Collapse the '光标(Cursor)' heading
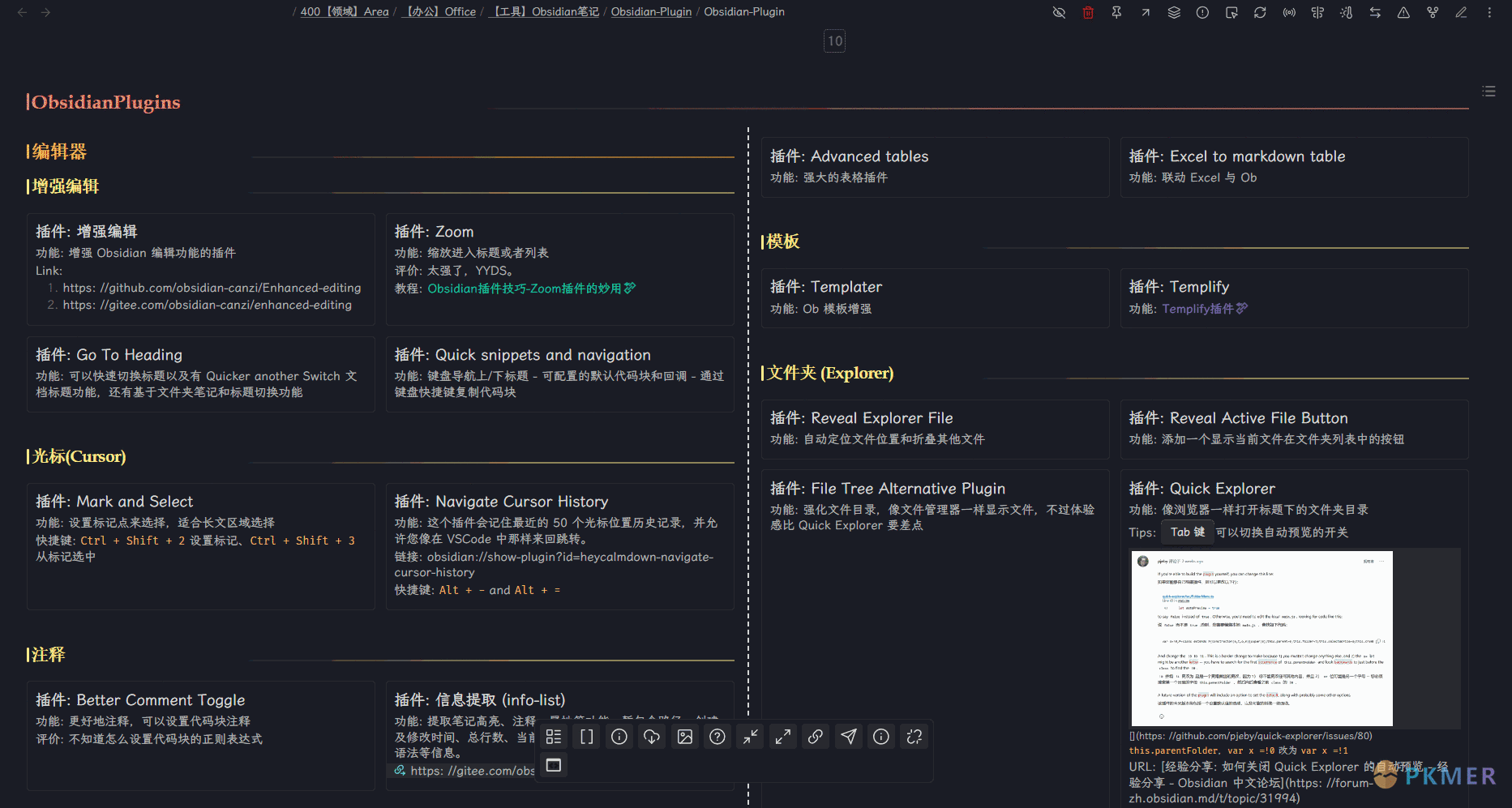 pyautogui.click(x=79, y=456)
